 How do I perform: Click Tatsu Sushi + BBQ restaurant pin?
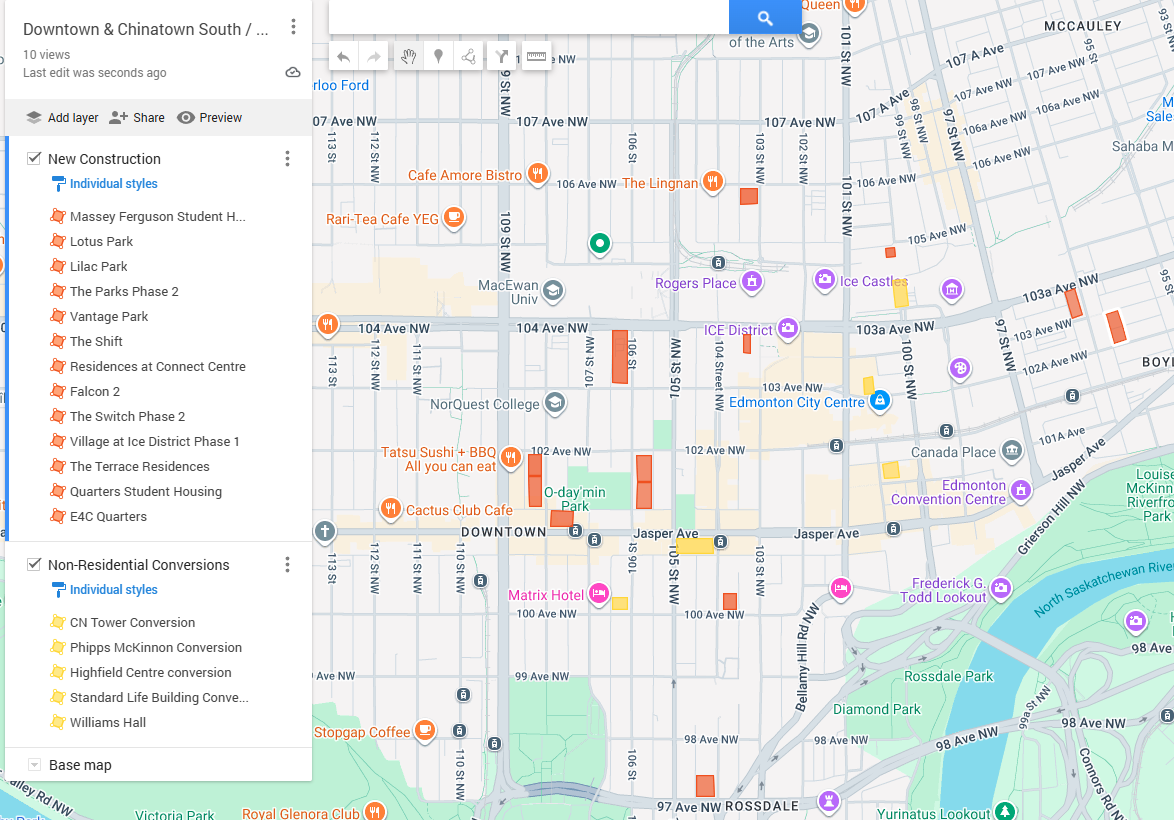point(511,456)
